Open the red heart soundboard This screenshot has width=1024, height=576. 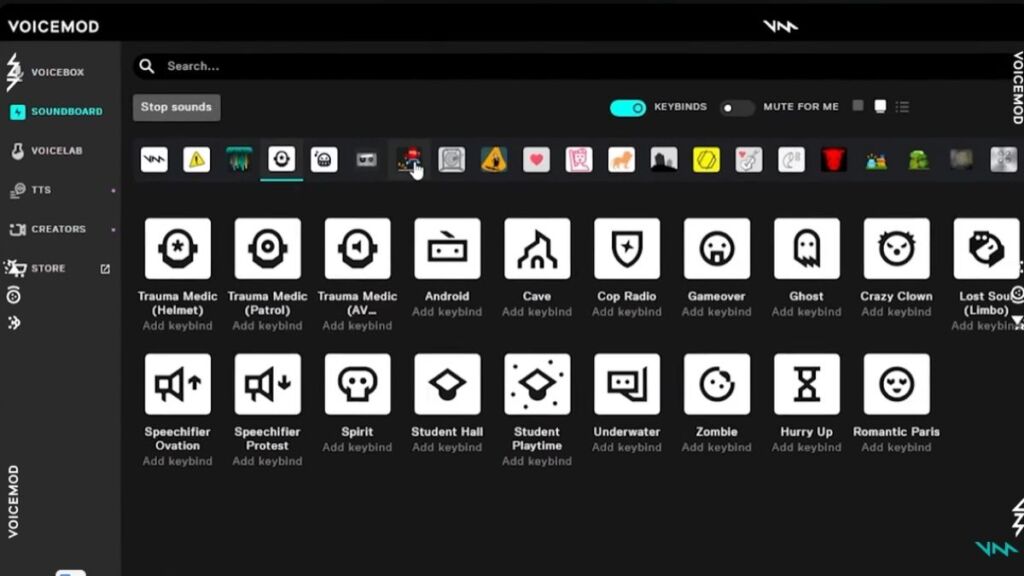(x=537, y=159)
